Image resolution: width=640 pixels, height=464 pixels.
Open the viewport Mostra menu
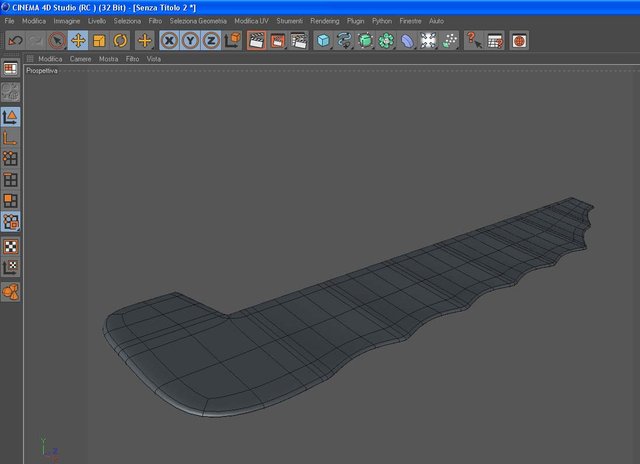pyautogui.click(x=109, y=59)
